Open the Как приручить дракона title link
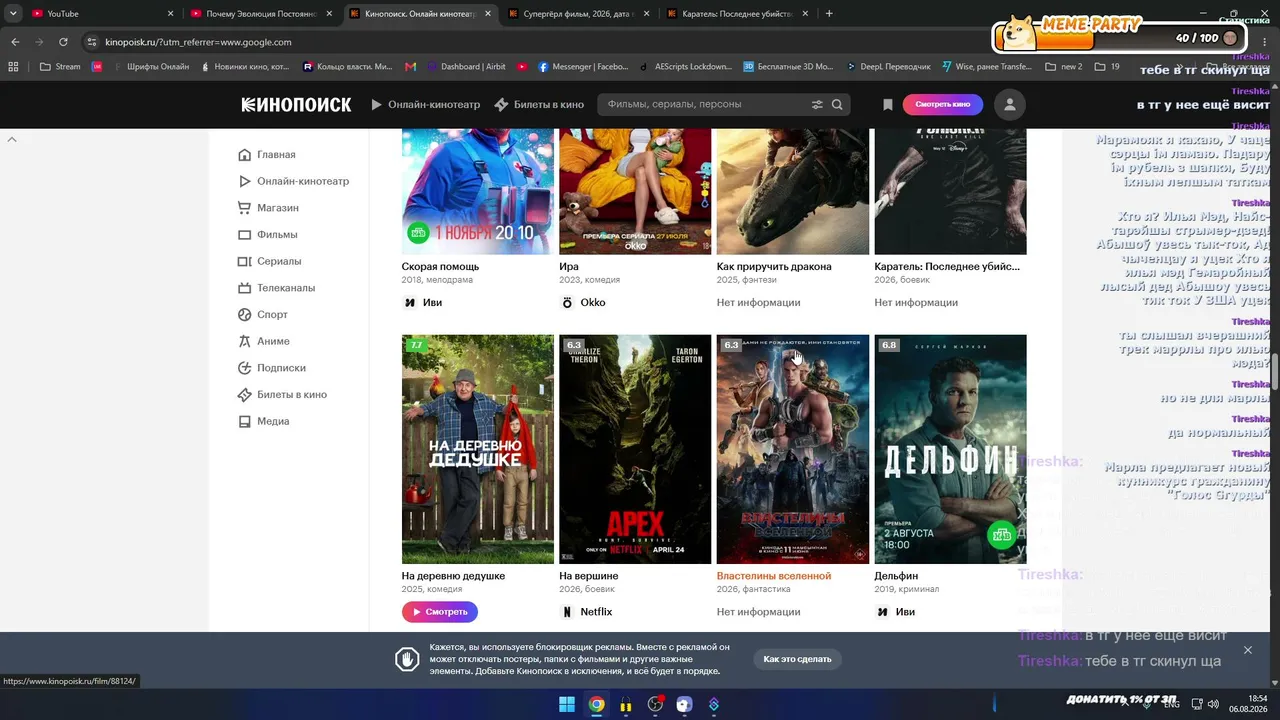The image size is (1280, 720). click(774, 267)
